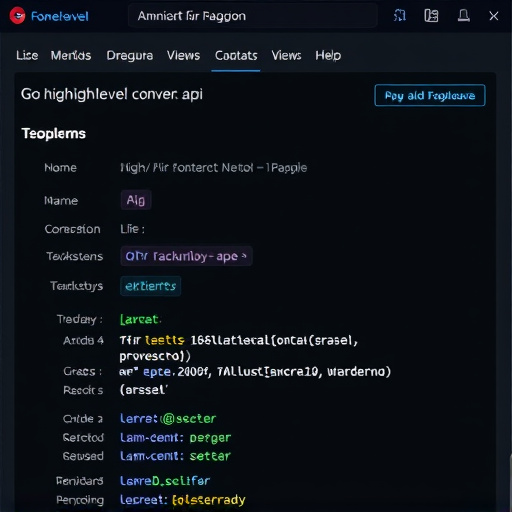Click the 'ektierts' tag chip

point(150,286)
